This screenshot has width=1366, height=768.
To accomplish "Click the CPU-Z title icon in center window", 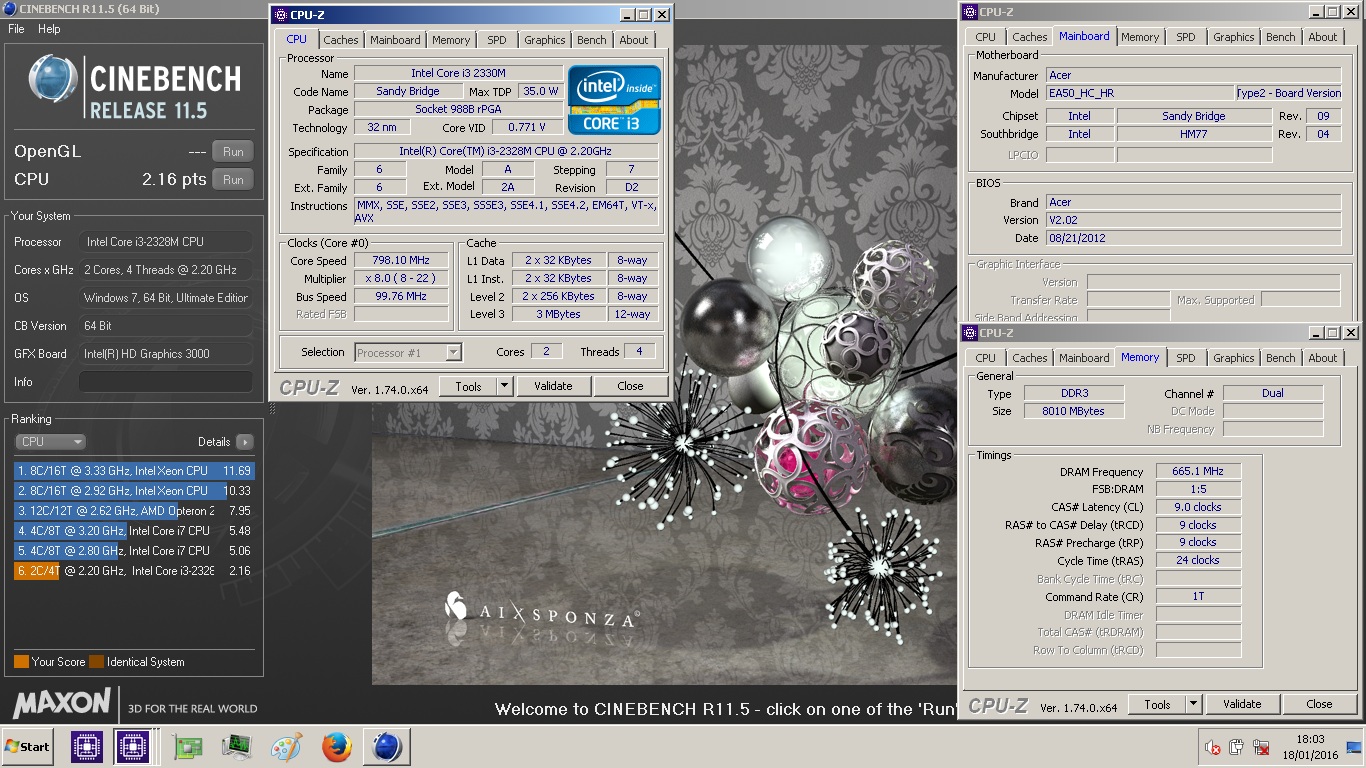I will (281, 15).
